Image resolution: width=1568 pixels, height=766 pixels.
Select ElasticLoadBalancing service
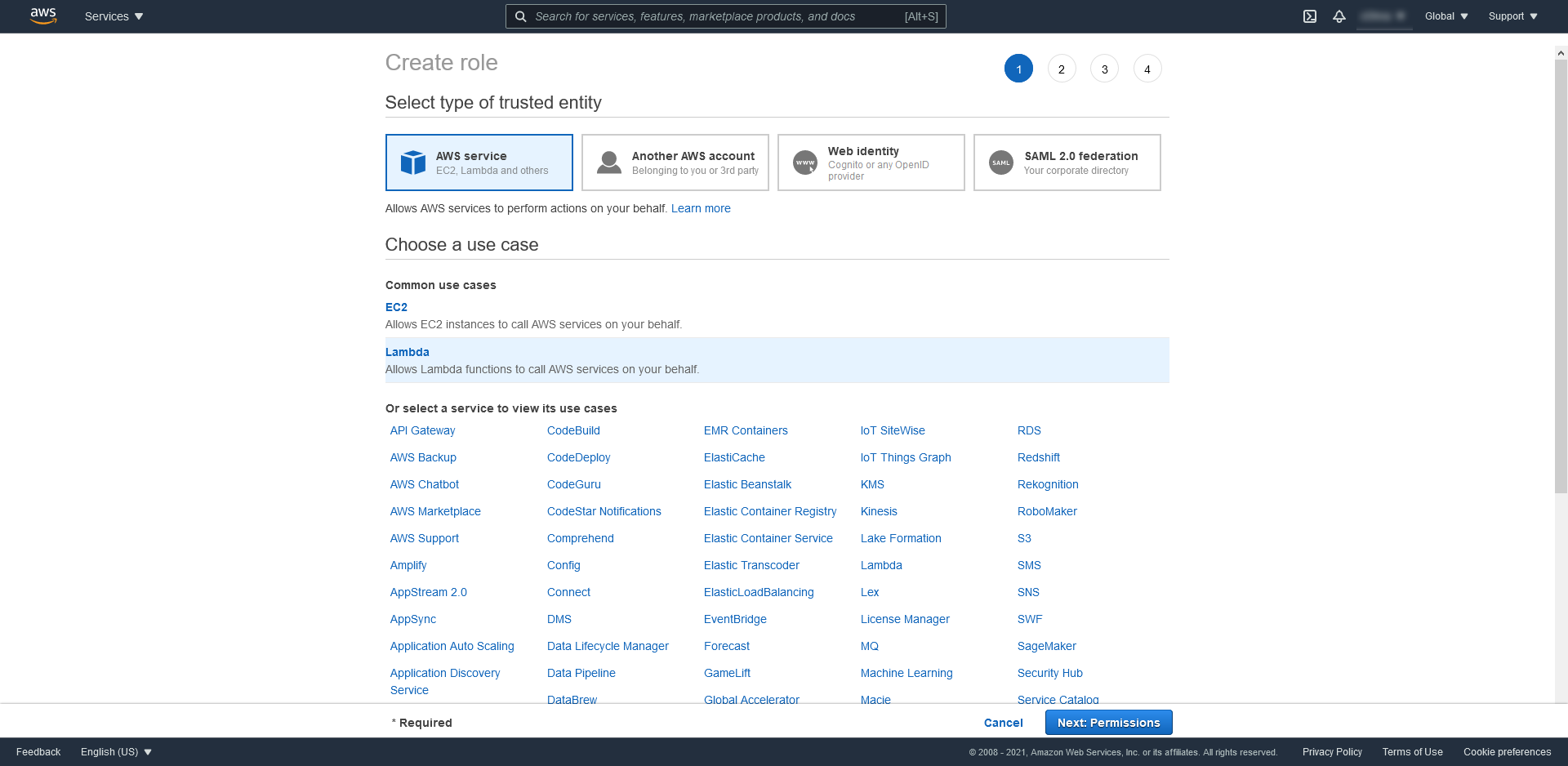click(759, 592)
